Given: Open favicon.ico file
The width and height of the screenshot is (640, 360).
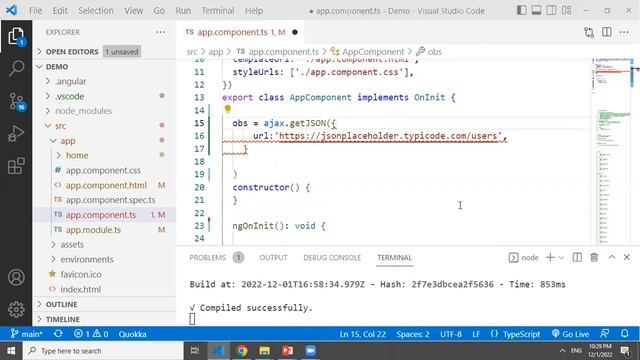Looking at the screenshot, I should (x=104, y=274).
